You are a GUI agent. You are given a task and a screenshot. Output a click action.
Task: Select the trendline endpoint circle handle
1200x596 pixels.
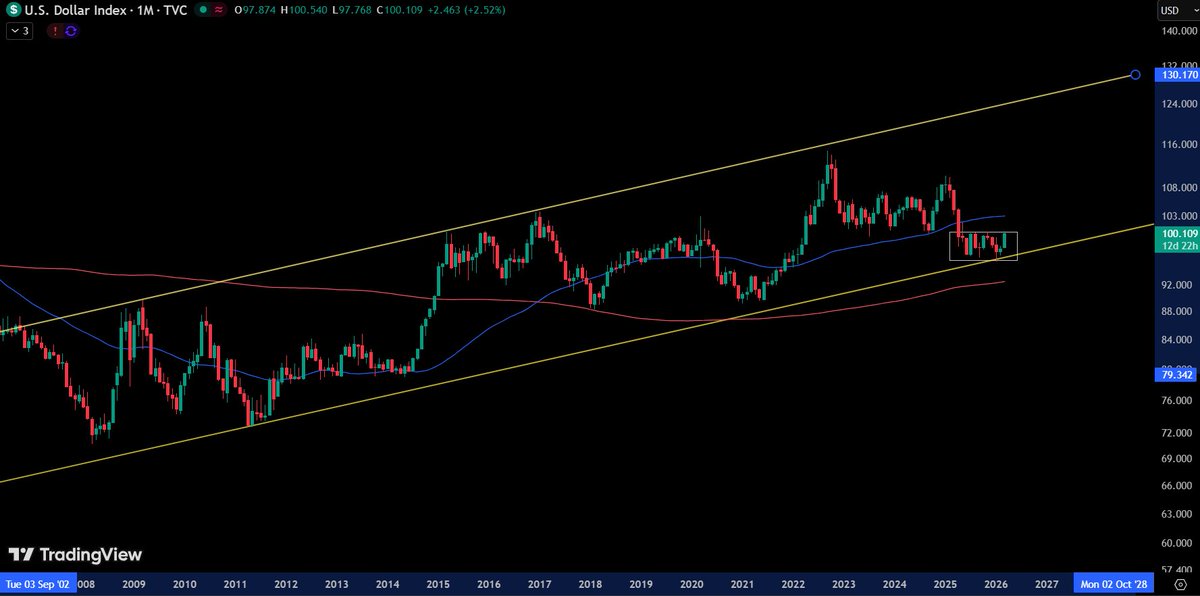(1135, 74)
